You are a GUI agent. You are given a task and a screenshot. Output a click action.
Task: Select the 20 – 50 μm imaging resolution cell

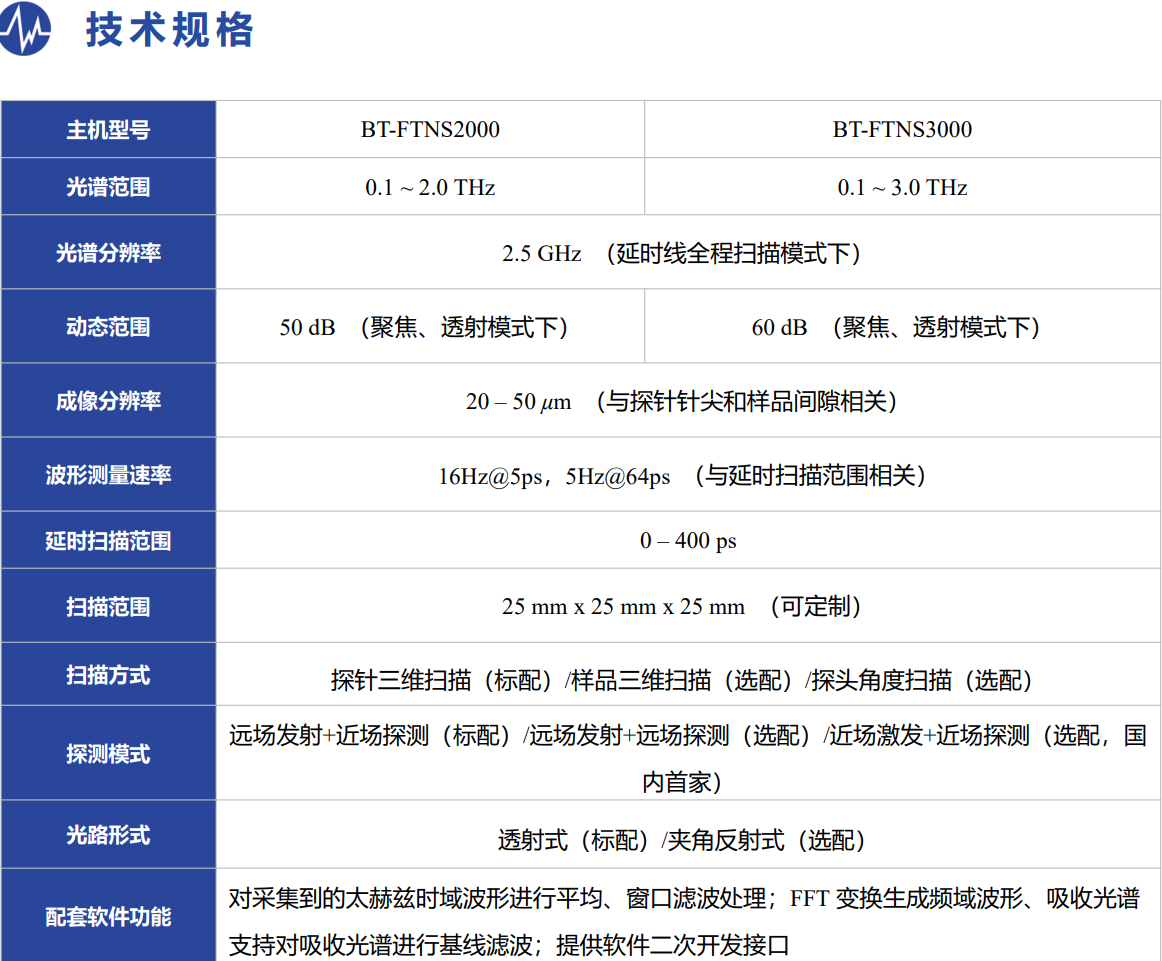point(688,401)
